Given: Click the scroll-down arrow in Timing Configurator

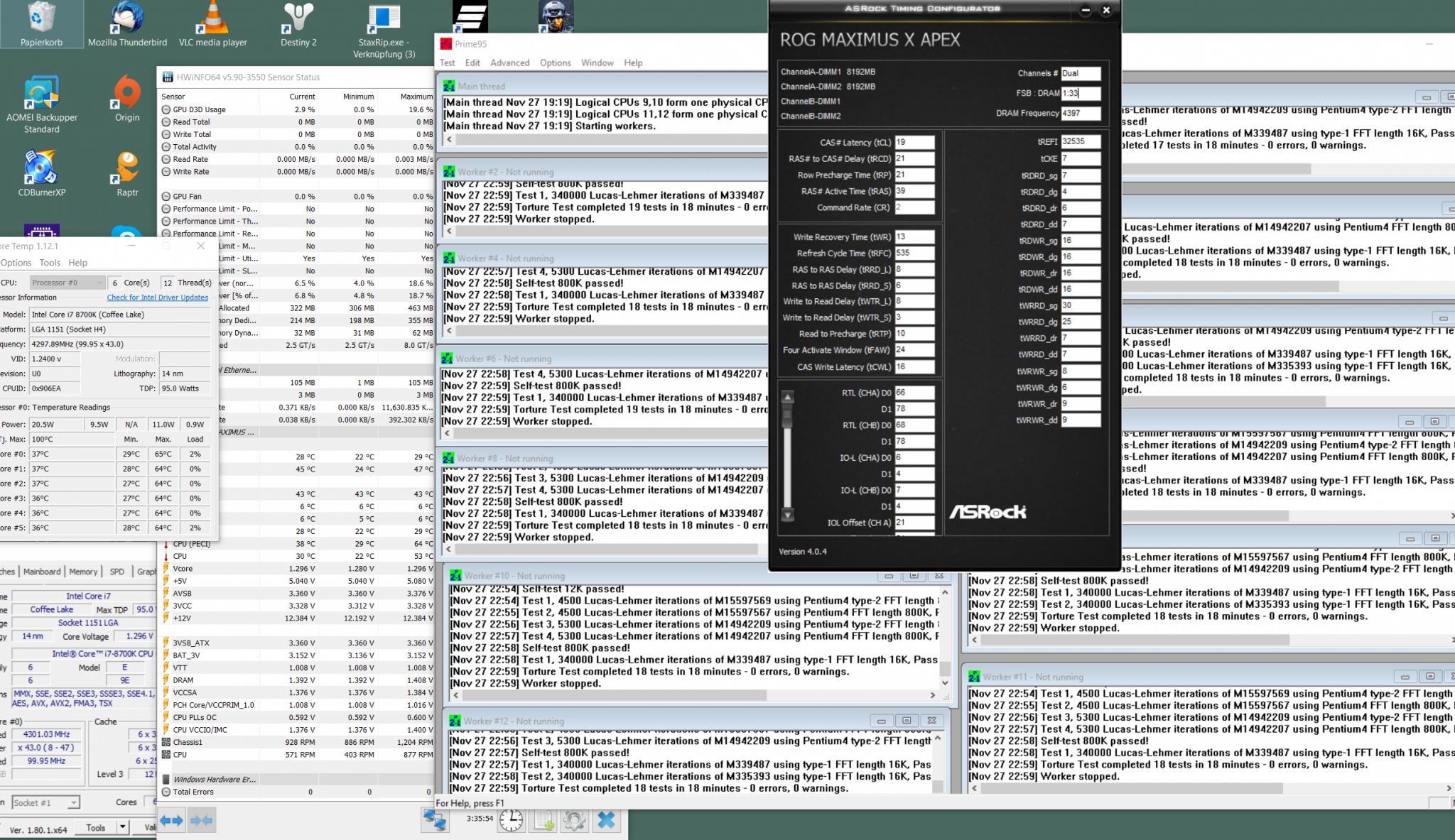Looking at the screenshot, I should click(x=787, y=515).
